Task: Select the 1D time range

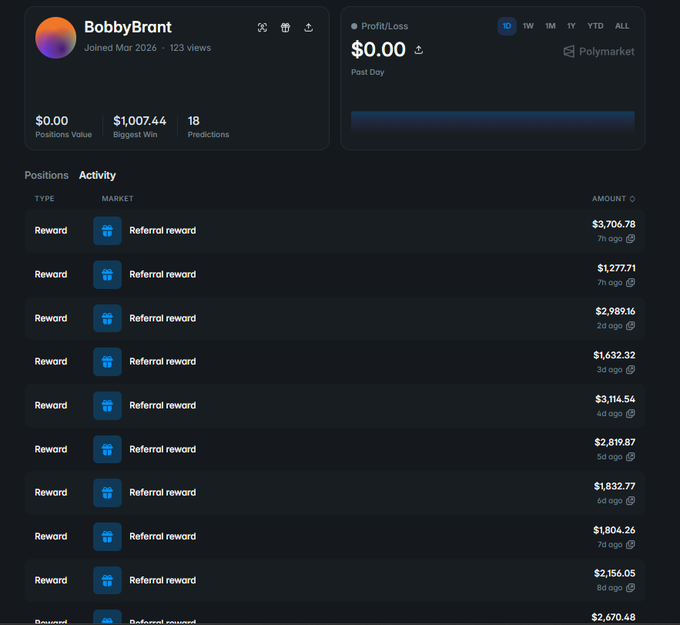Action: pyautogui.click(x=507, y=26)
